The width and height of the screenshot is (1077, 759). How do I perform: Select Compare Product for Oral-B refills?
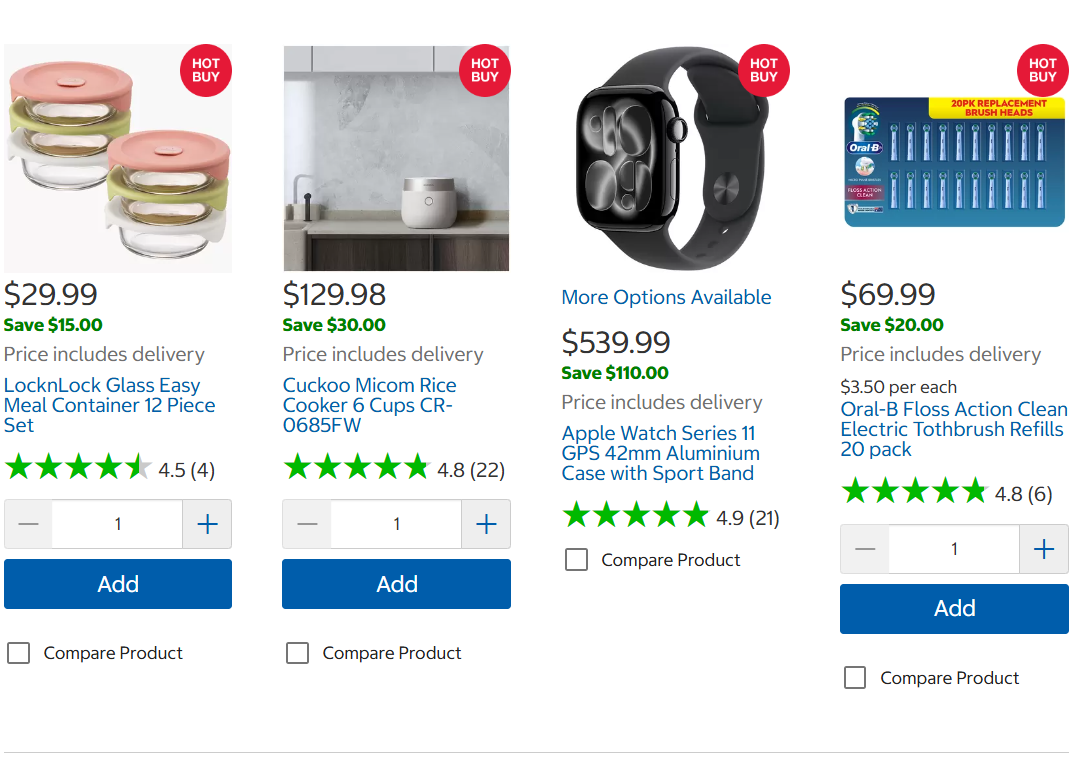click(855, 678)
